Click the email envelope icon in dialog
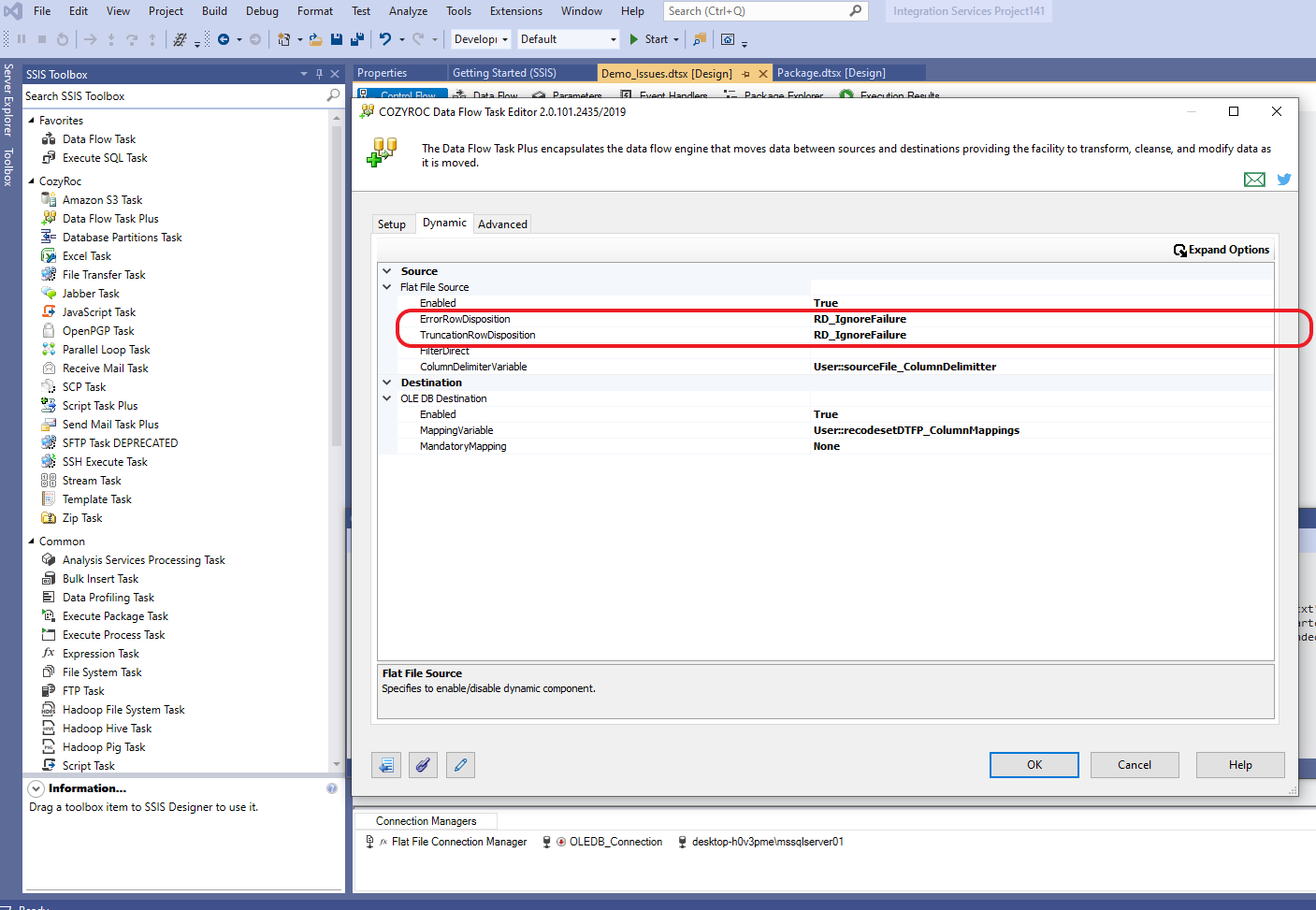The image size is (1316, 910). 1254,180
